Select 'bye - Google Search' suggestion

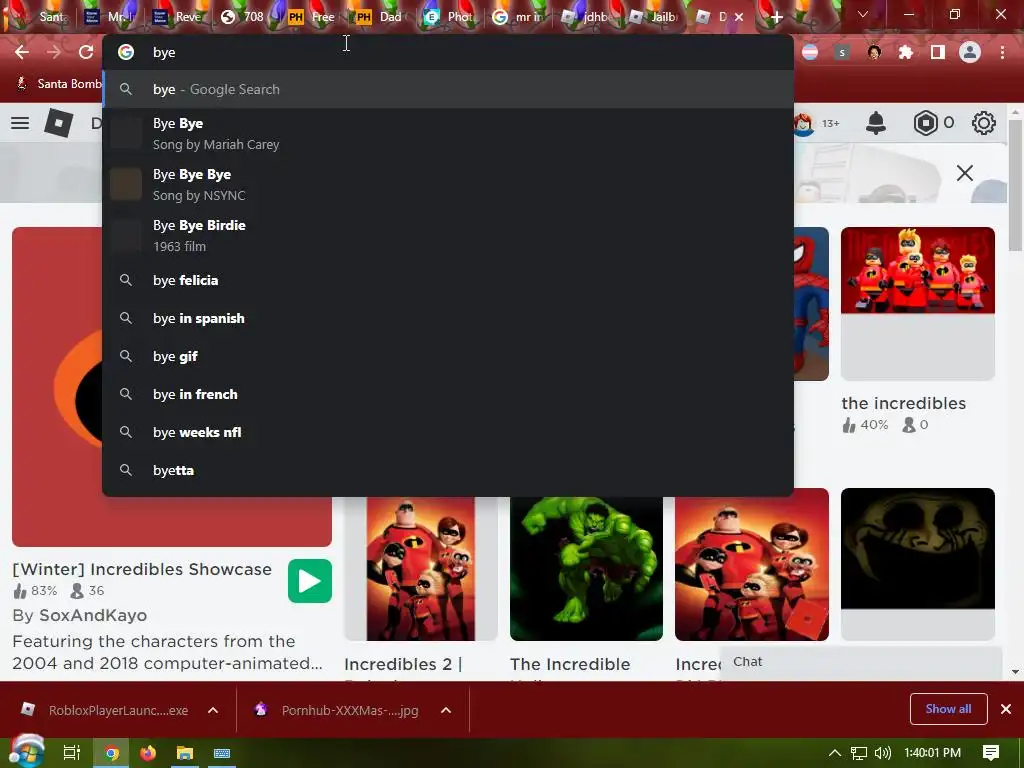tap(448, 89)
